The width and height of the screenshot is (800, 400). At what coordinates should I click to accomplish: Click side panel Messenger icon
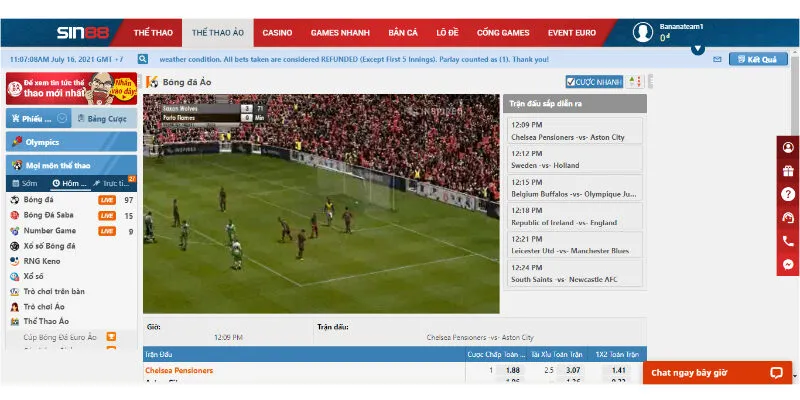click(x=788, y=265)
